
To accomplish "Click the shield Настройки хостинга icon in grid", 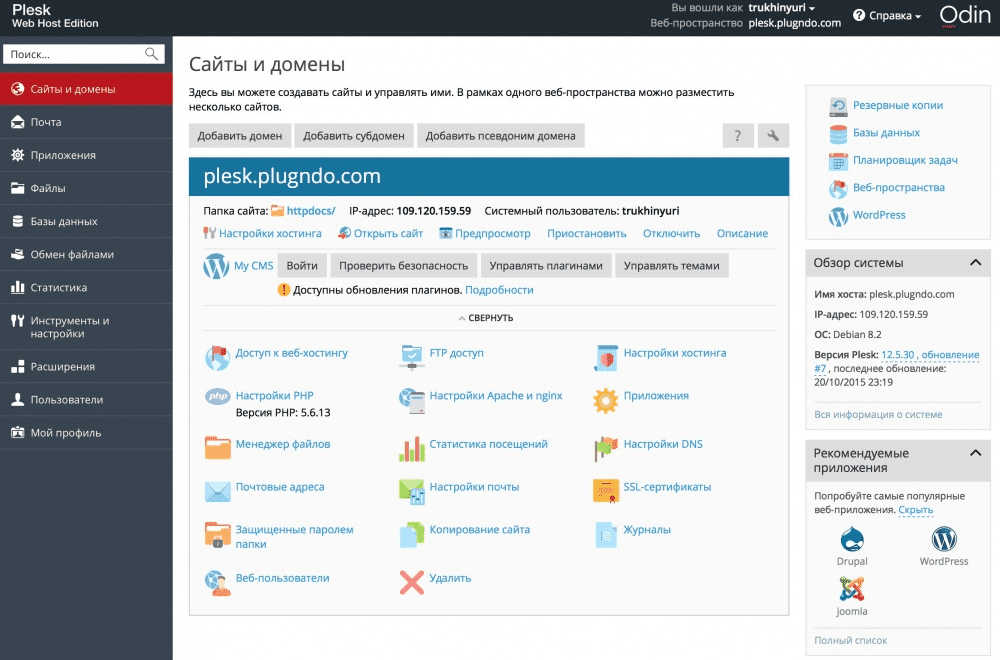I will pyautogui.click(x=605, y=358).
